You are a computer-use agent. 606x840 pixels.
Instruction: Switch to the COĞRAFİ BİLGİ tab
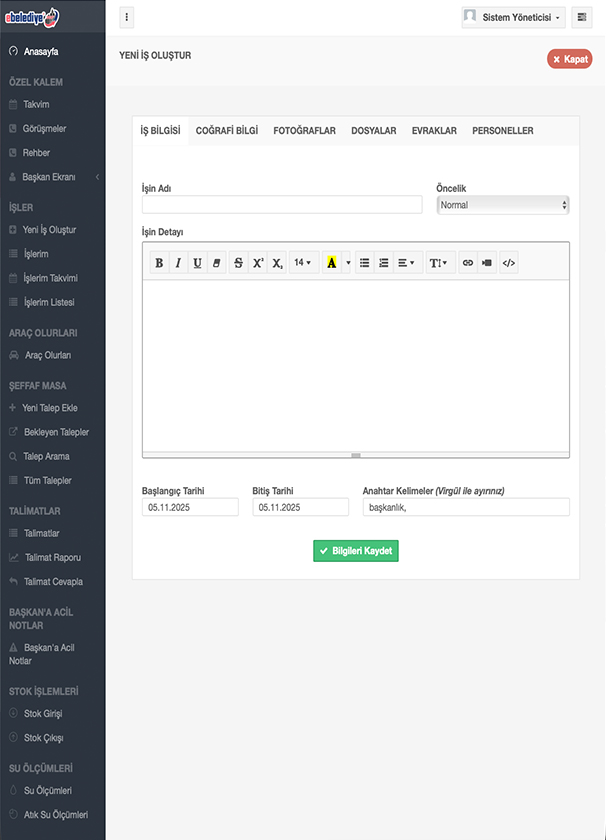[x=227, y=131]
